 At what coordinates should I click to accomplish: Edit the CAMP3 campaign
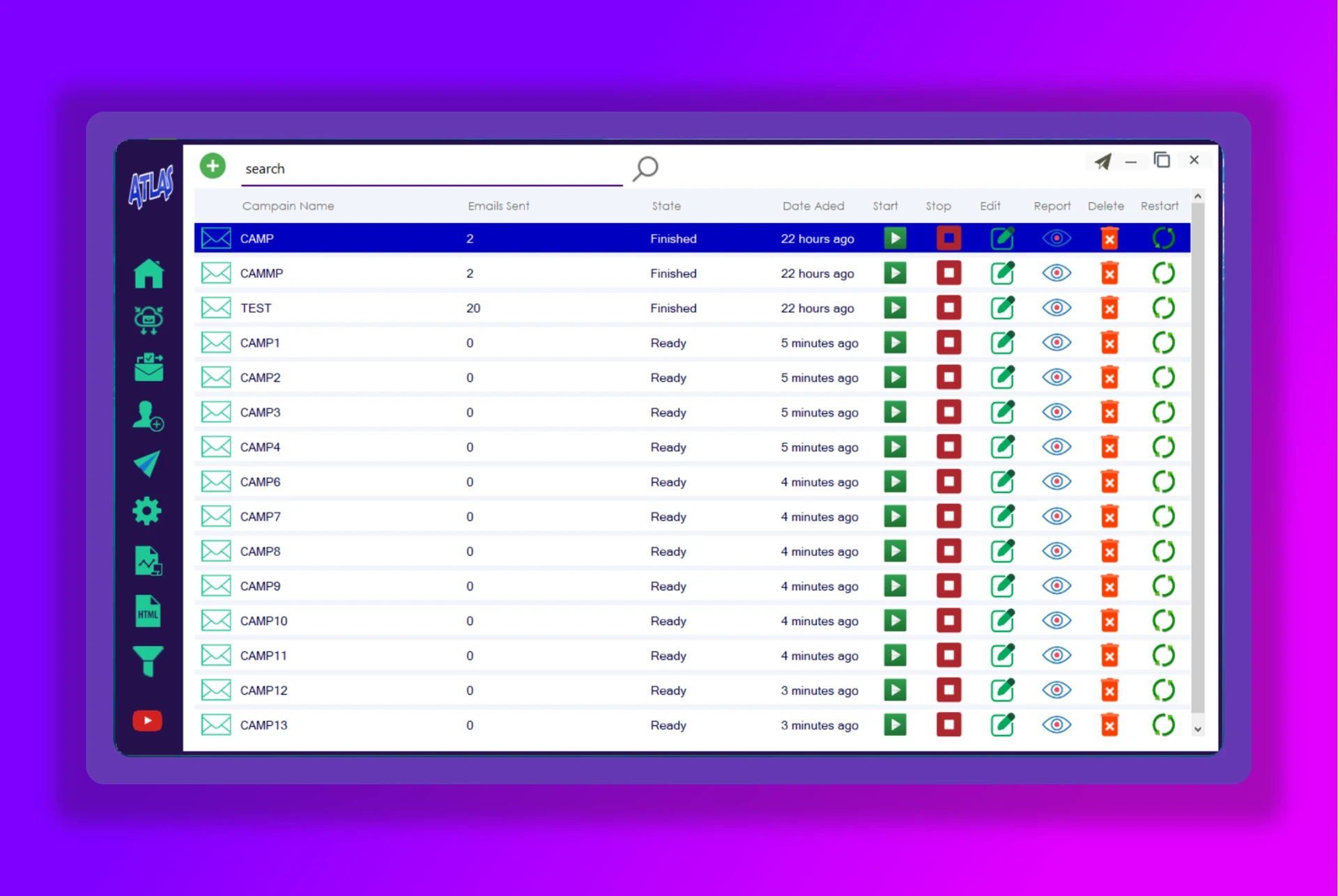point(1002,412)
